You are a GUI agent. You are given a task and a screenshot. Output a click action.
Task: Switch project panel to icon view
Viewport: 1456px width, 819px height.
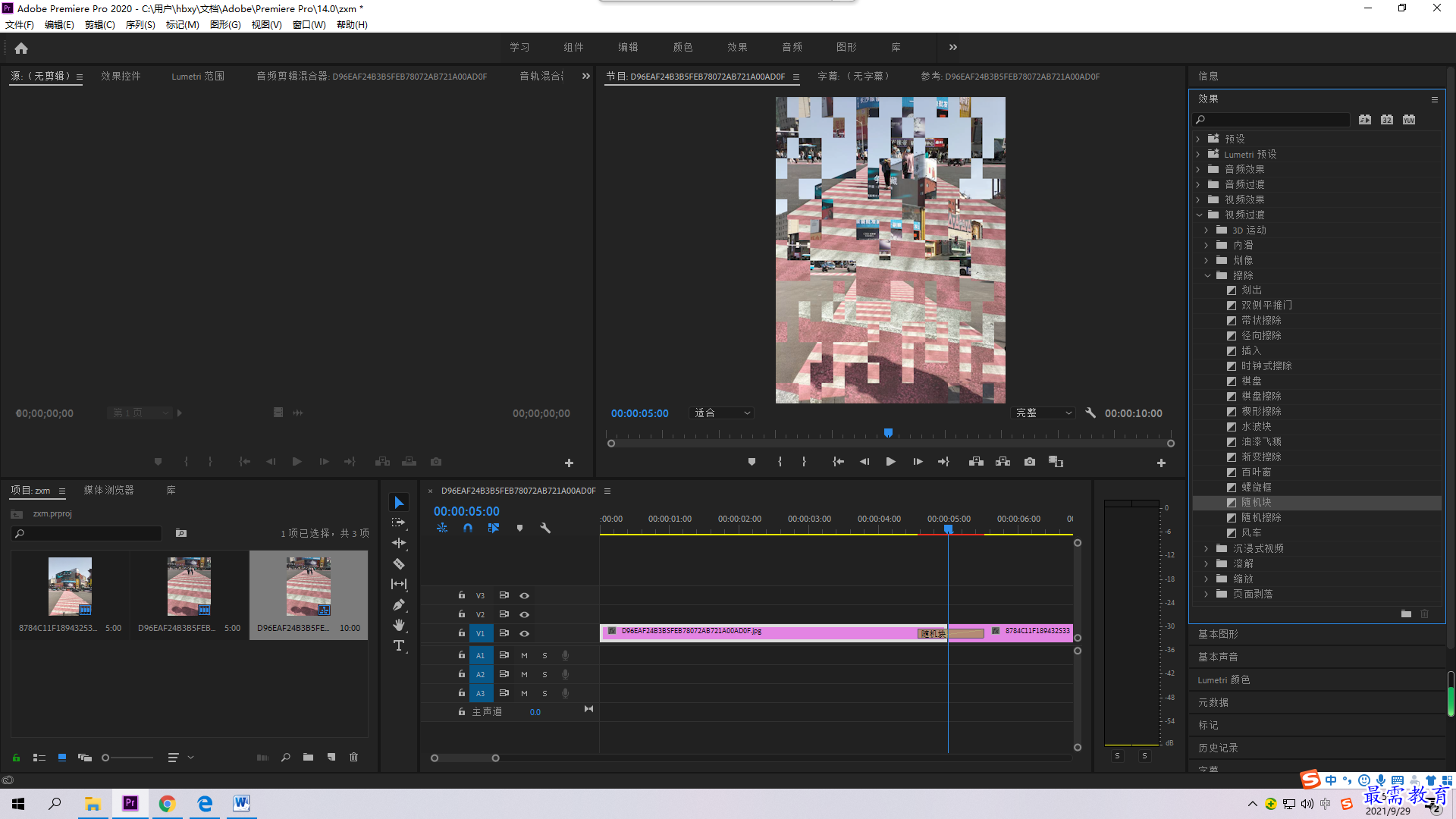point(62,757)
